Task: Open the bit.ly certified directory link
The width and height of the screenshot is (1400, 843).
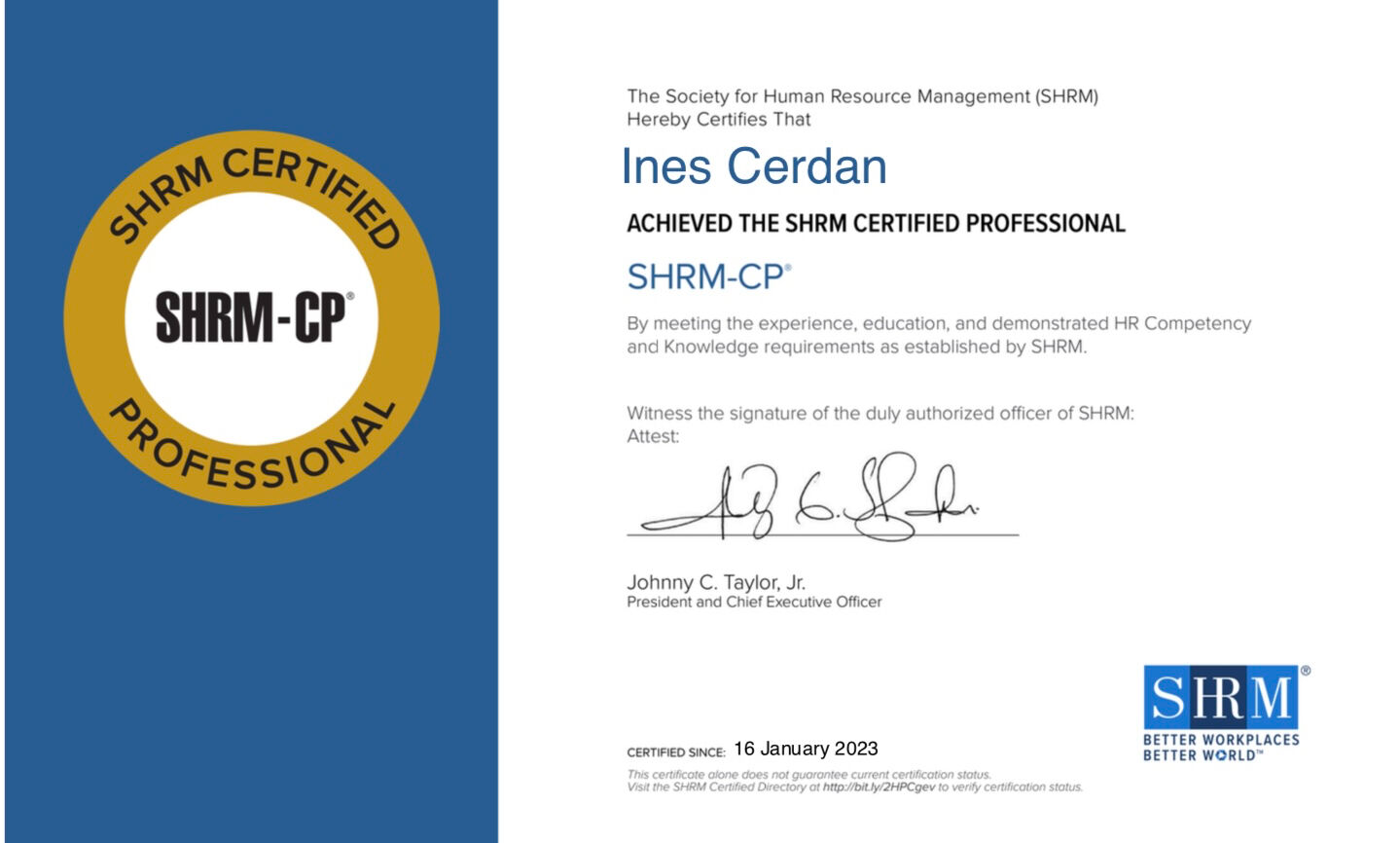Action: click(878, 788)
